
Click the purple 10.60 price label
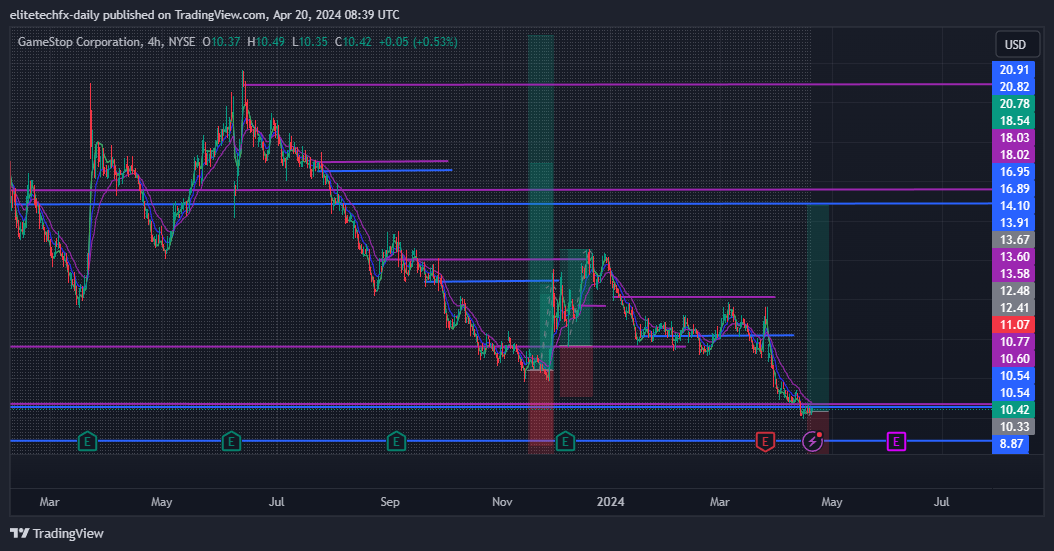pyautogui.click(x=1014, y=359)
